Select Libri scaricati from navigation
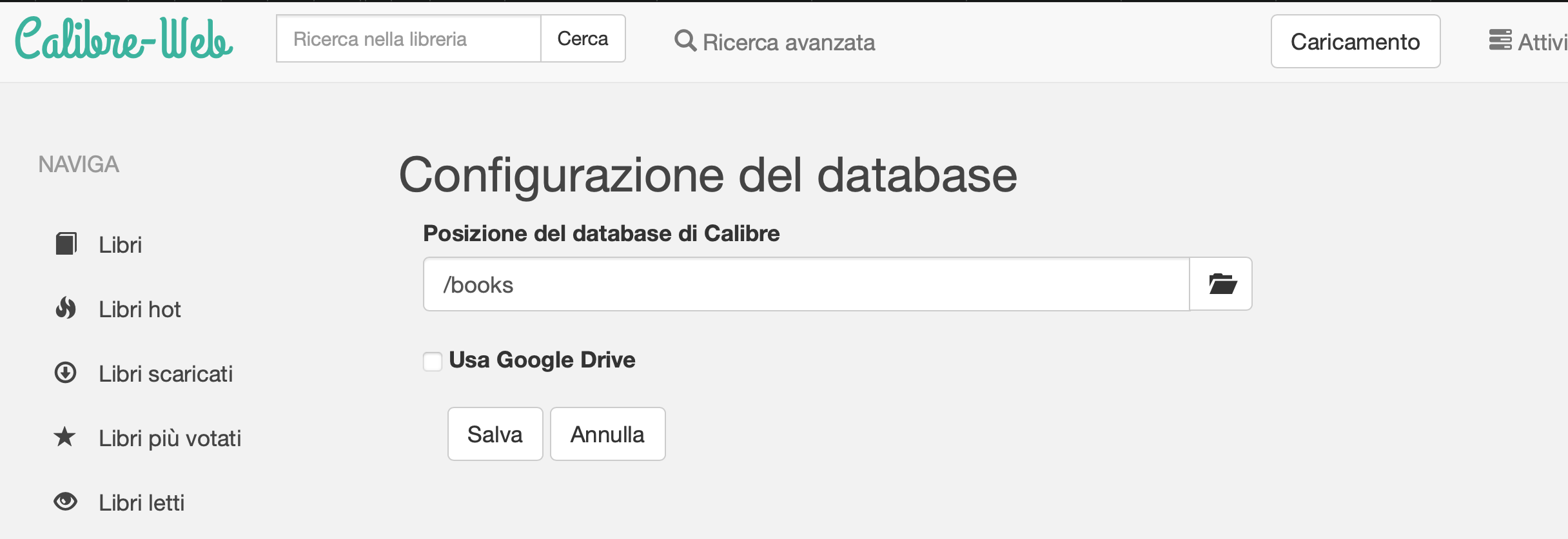The height and width of the screenshot is (539, 1568). 166,374
